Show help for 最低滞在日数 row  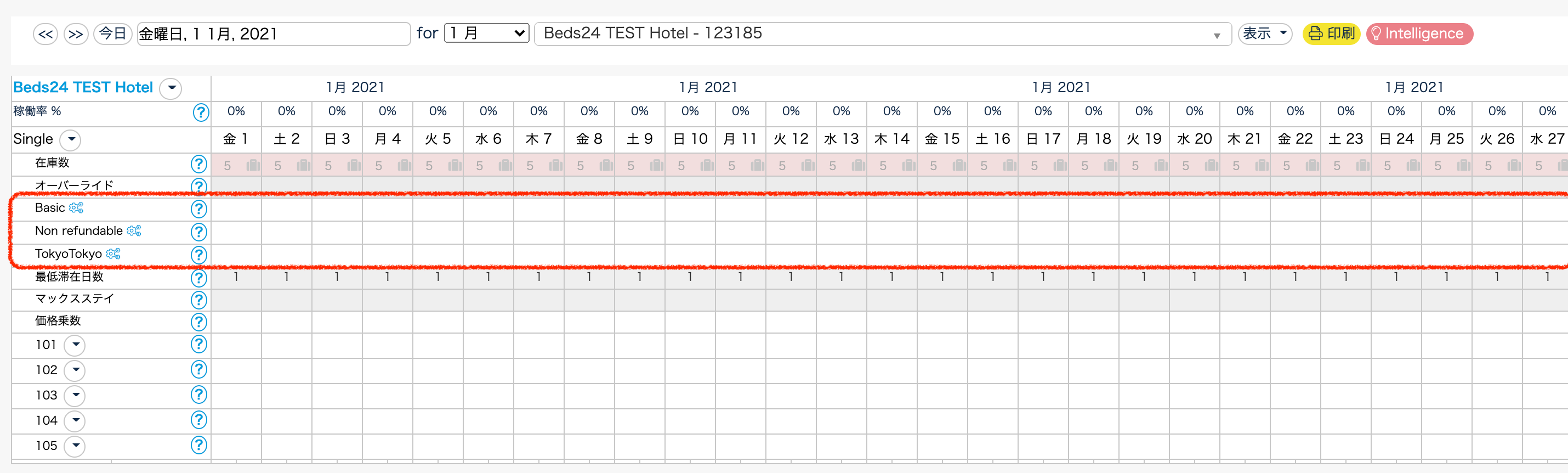pos(198,278)
